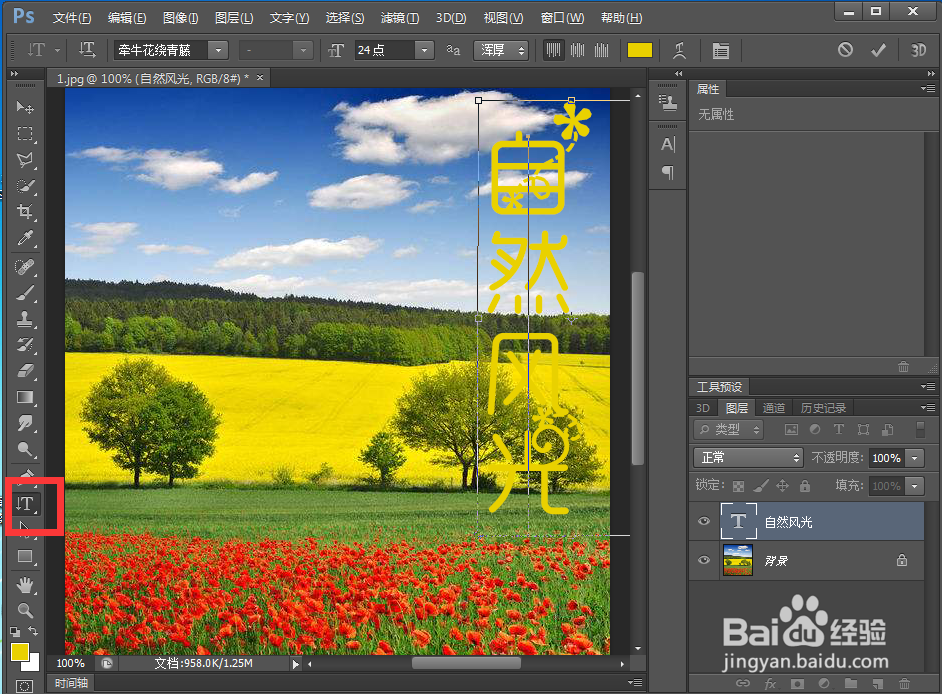
Task: Open the opacity 不透明度 dropdown
Action: pyautogui.click(x=915, y=458)
